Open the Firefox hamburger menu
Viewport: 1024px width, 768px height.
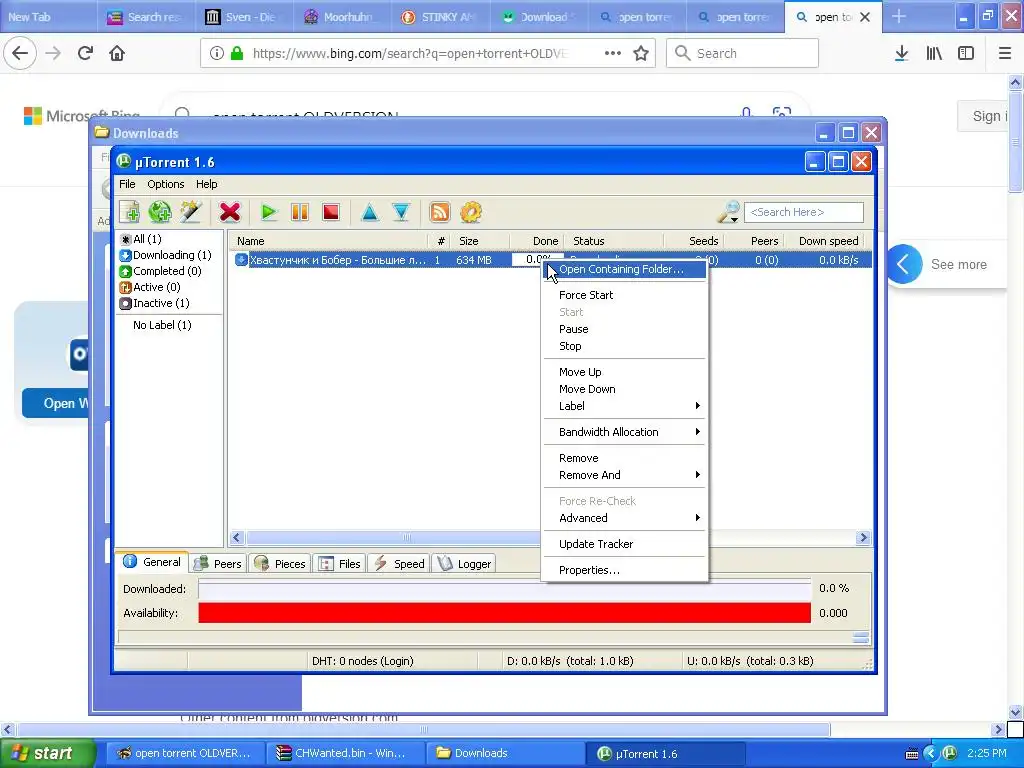(1005, 54)
